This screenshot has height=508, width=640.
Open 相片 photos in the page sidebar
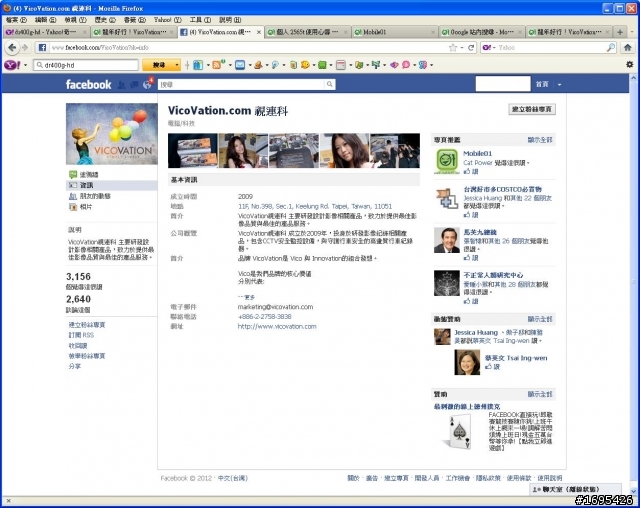point(86,207)
